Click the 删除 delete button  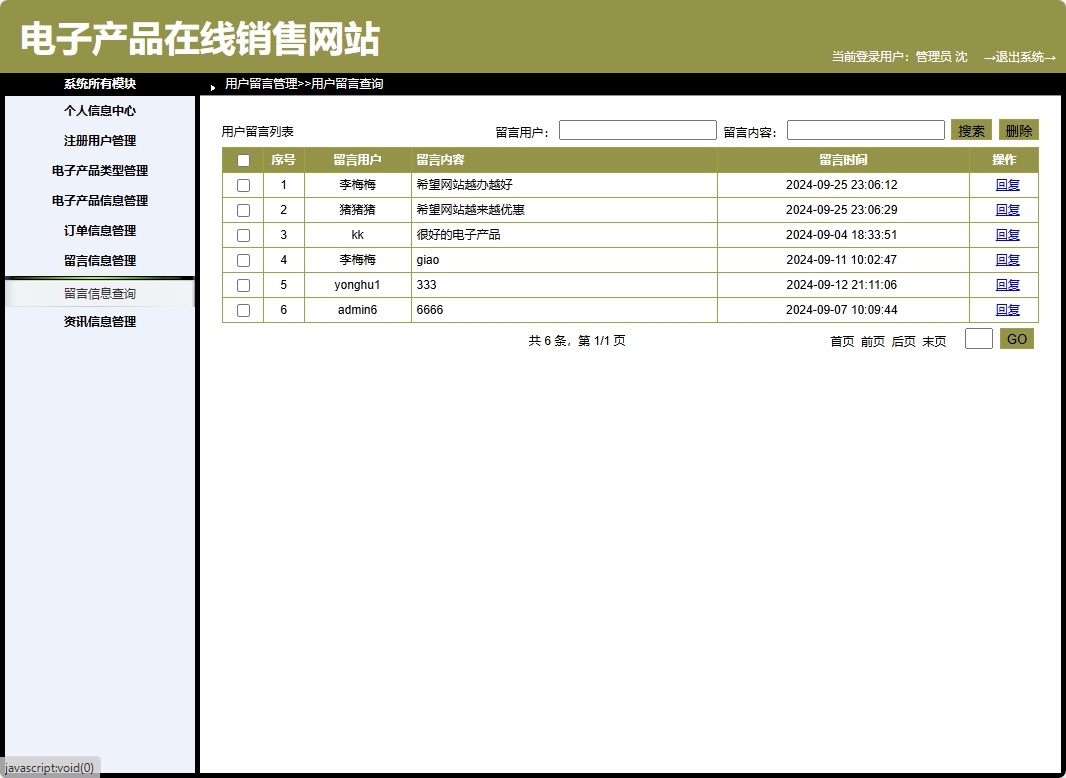(x=1018, y=129)
